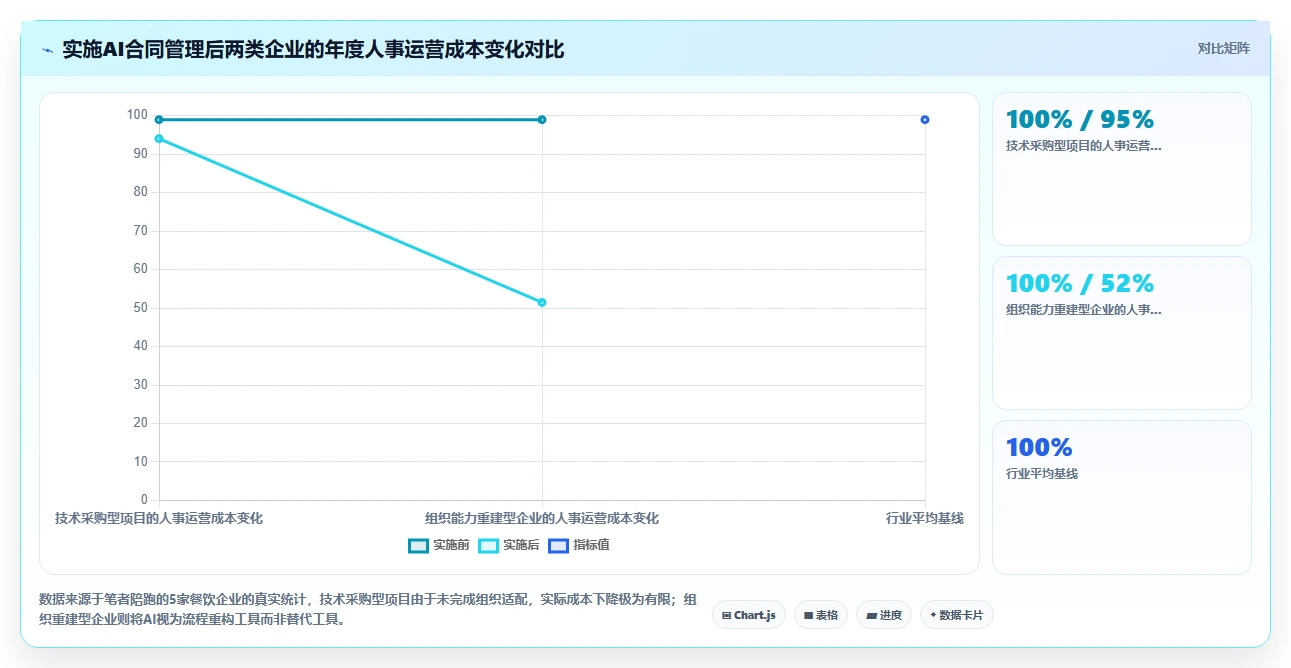Toggle the 实施前 legend swatch

click(418, 545)
